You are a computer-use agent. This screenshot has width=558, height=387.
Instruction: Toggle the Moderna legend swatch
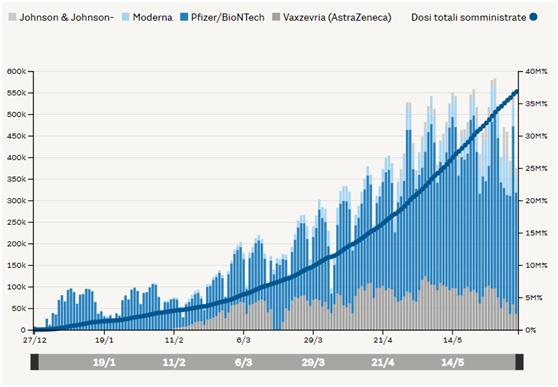pyautogui.click(x=126, y=17)
